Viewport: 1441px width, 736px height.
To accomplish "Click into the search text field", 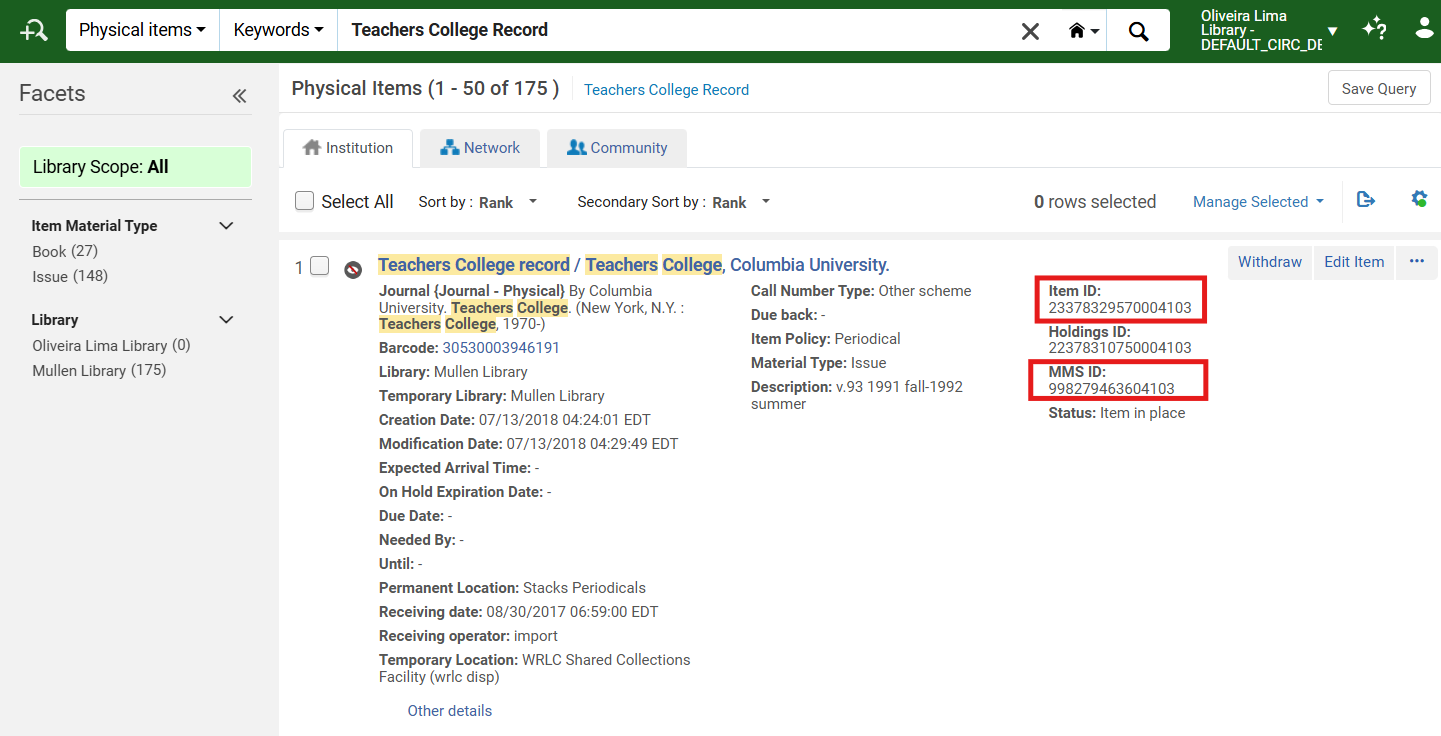I will click(670, 30).
